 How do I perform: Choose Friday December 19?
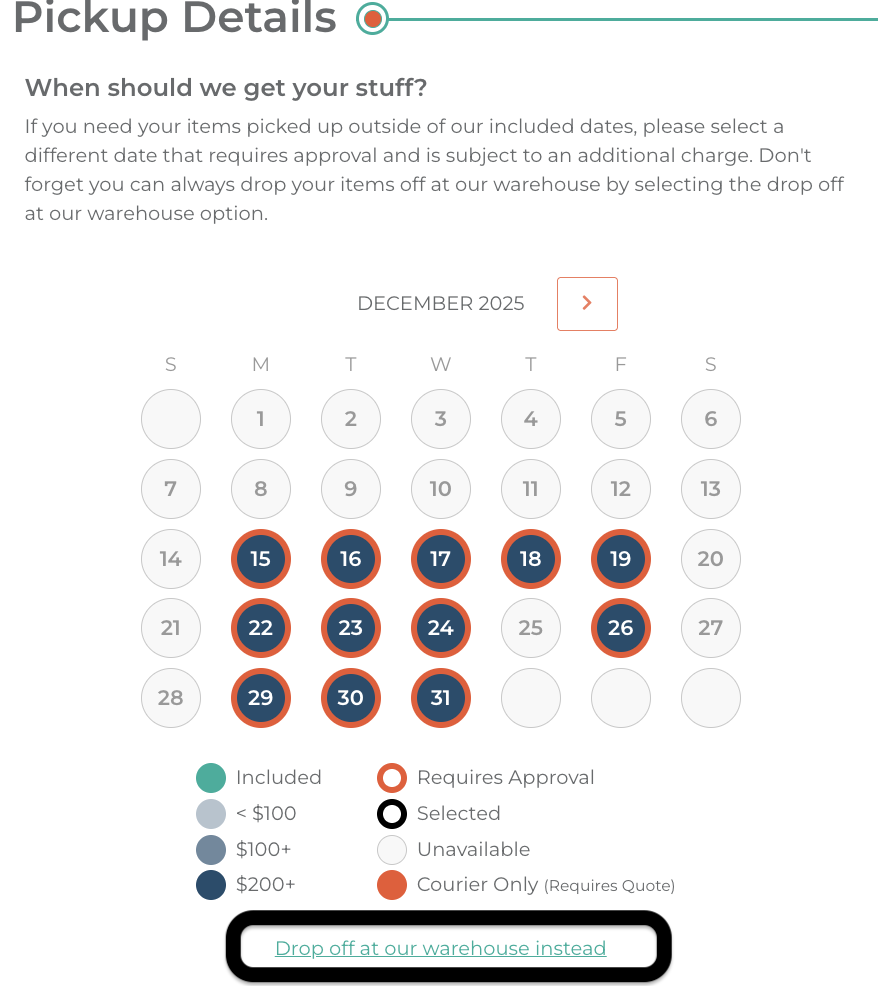620,558
